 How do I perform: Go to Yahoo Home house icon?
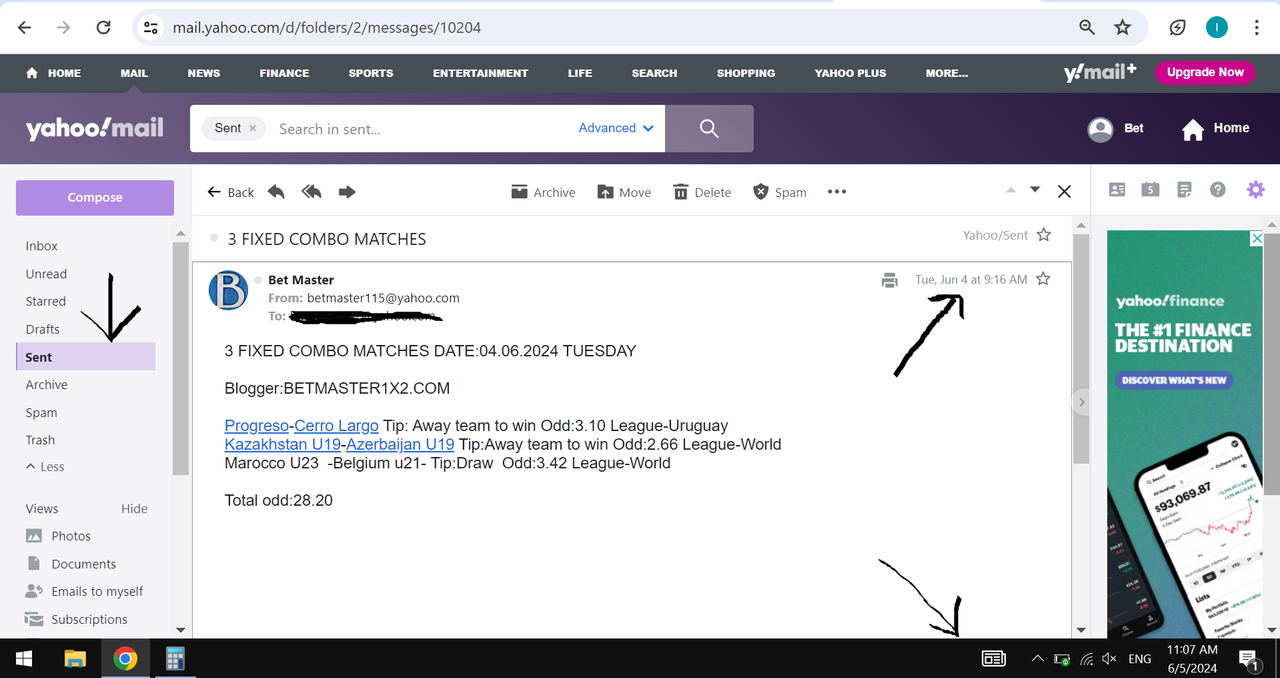point(1193,129)
